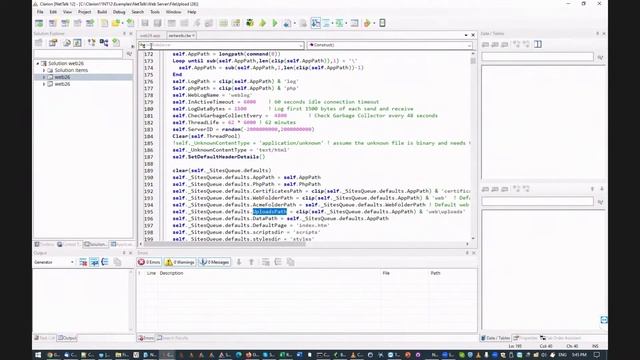The height and width of the screenshot is (360, 640).
Task: Switch to the Search Results bottom tab
Action: pyautogui.click(x=173, y=338)
